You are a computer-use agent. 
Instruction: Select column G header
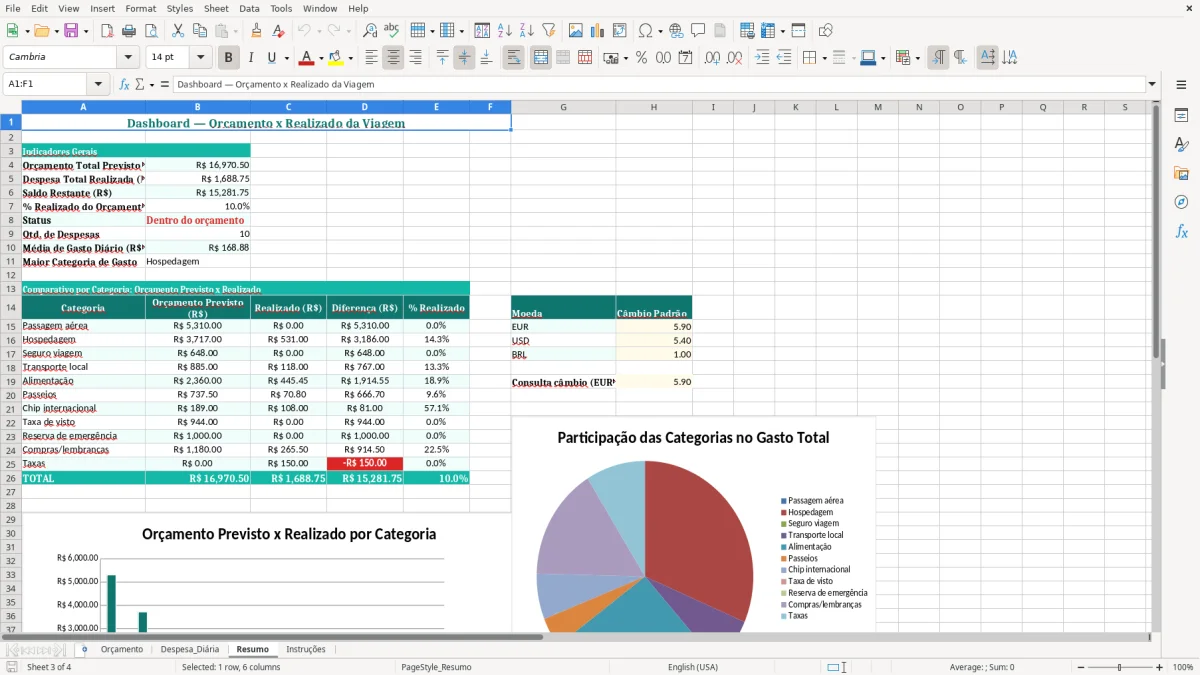(x=563, y=107)
